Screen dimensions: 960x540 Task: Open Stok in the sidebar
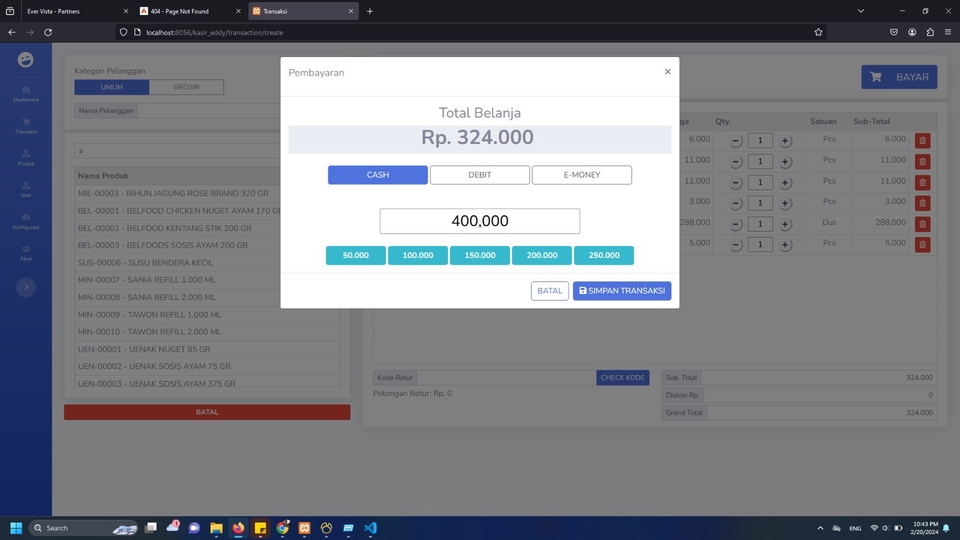[x=26, y=189]
